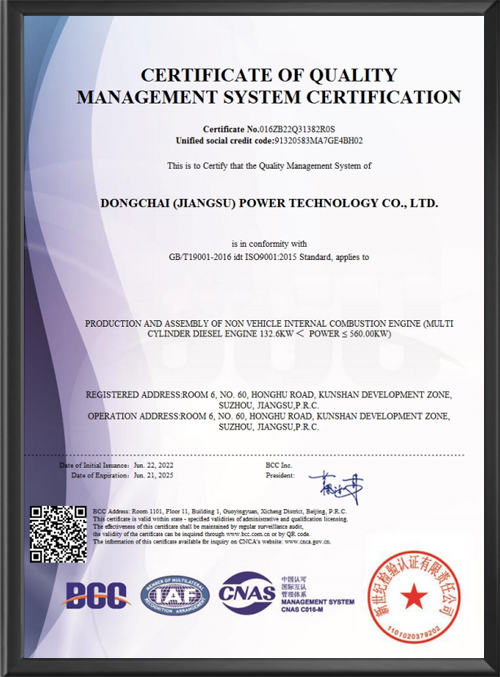Click the Dongchai company name

click(x=269, y=203)
